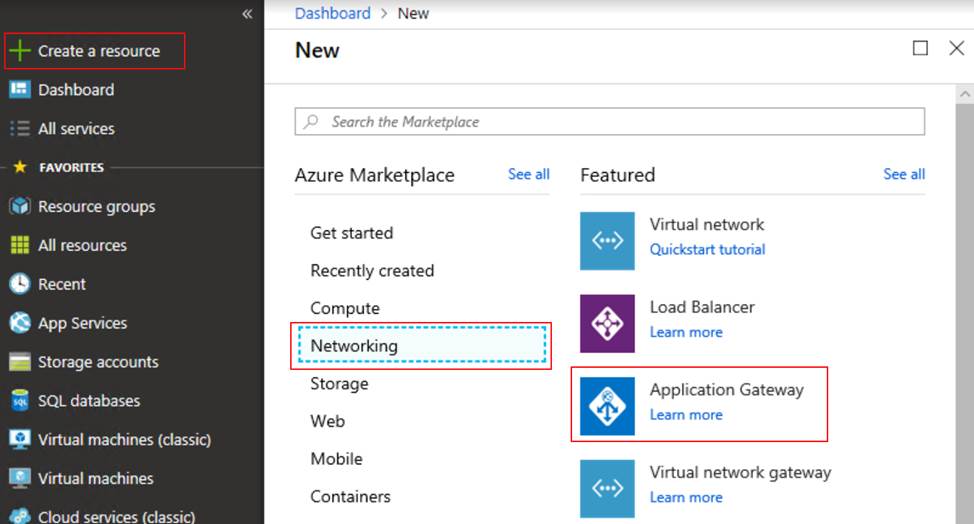
Task: Open the Virtual network featured icon
Action: click(607, 241)
